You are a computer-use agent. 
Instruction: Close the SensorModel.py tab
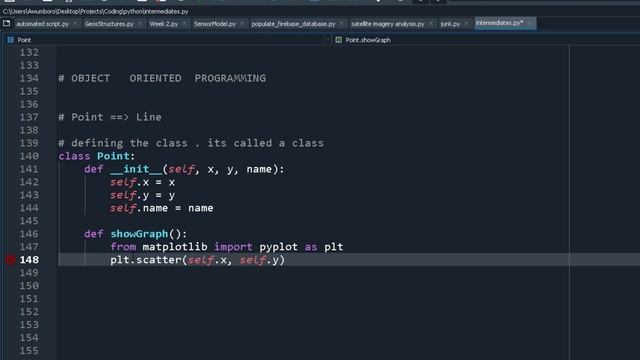click(242, 24)
